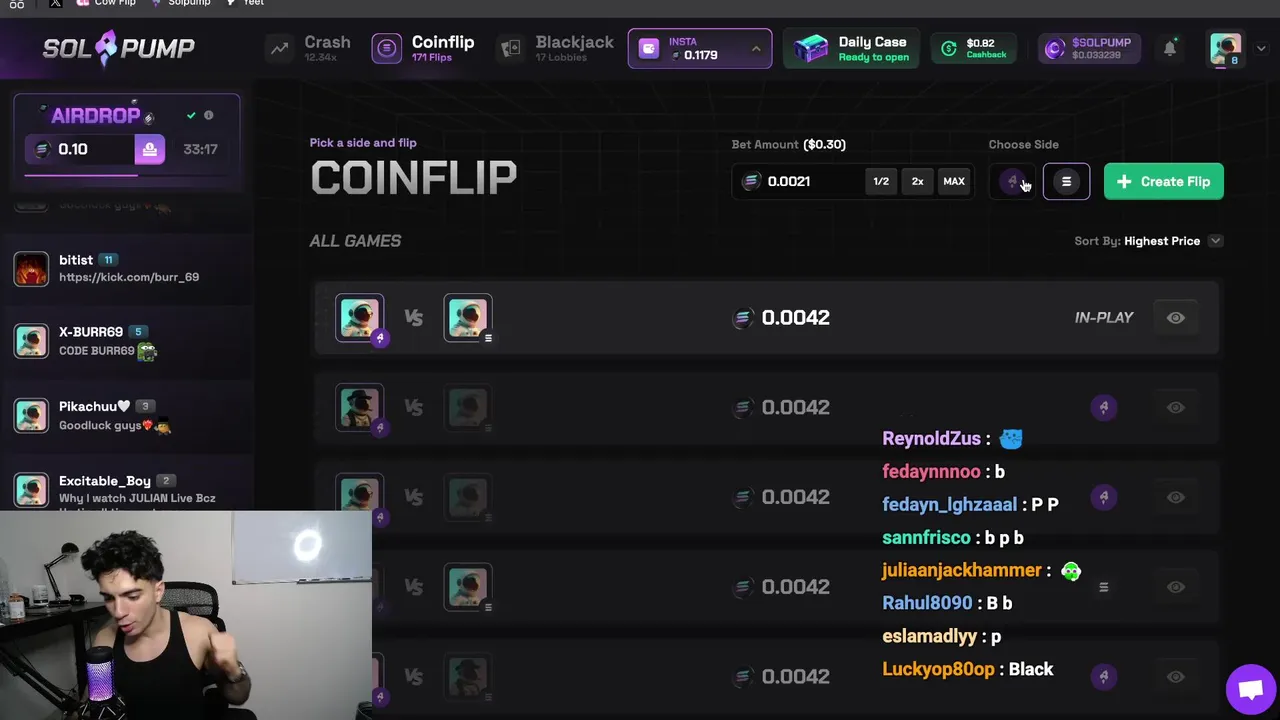This screenshot has width=1280, height=720.
Task: Open the notifications bell icon
Action: (1169, 48)
